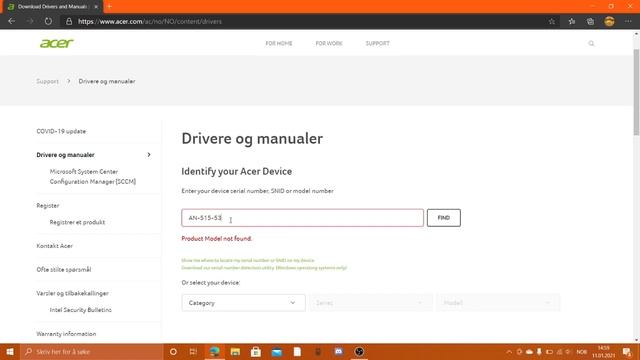Open OBS Studio from the taskbar
Screen dimensions: 640x360
pos(359,351)
